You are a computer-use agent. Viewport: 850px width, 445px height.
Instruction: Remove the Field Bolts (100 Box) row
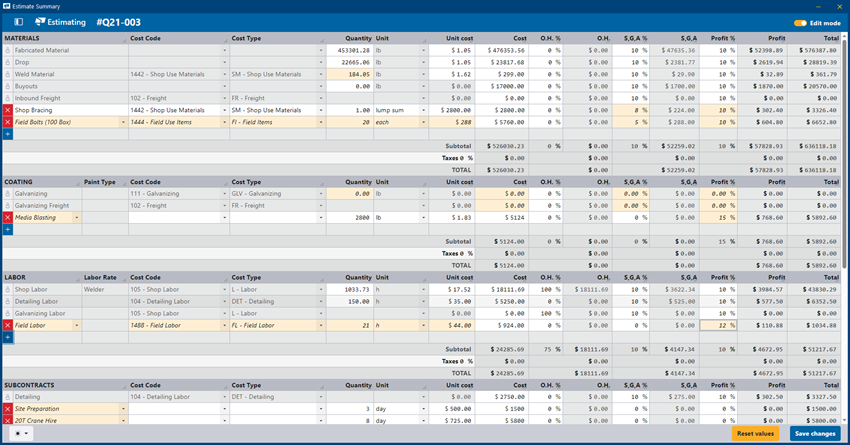click(x=7, y=122)
